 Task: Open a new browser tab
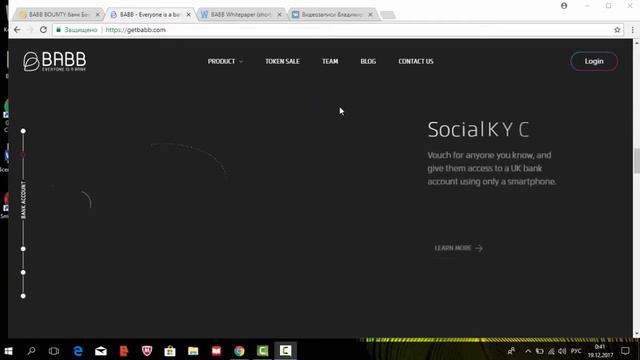(388, 15)
